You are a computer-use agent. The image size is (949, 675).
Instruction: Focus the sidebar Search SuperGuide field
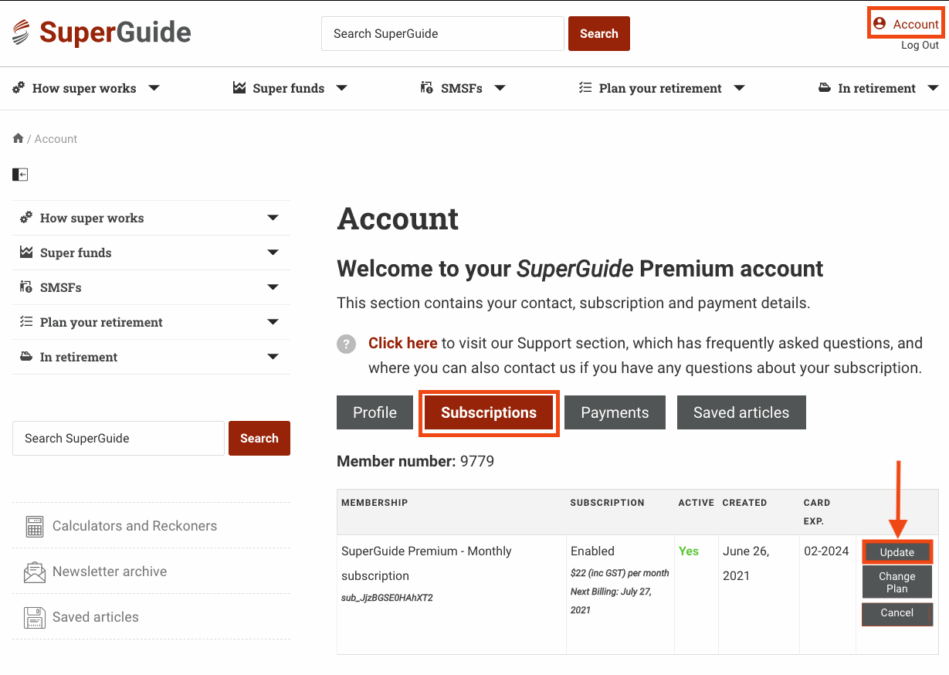point(118,438)
